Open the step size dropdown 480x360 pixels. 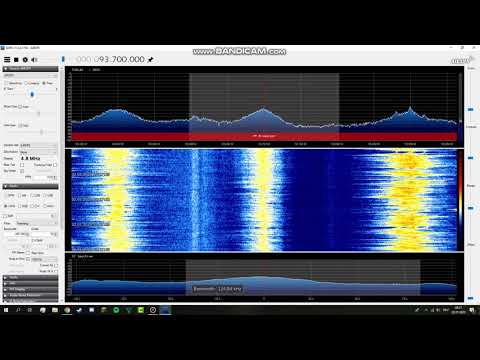[x=44, y=259]
